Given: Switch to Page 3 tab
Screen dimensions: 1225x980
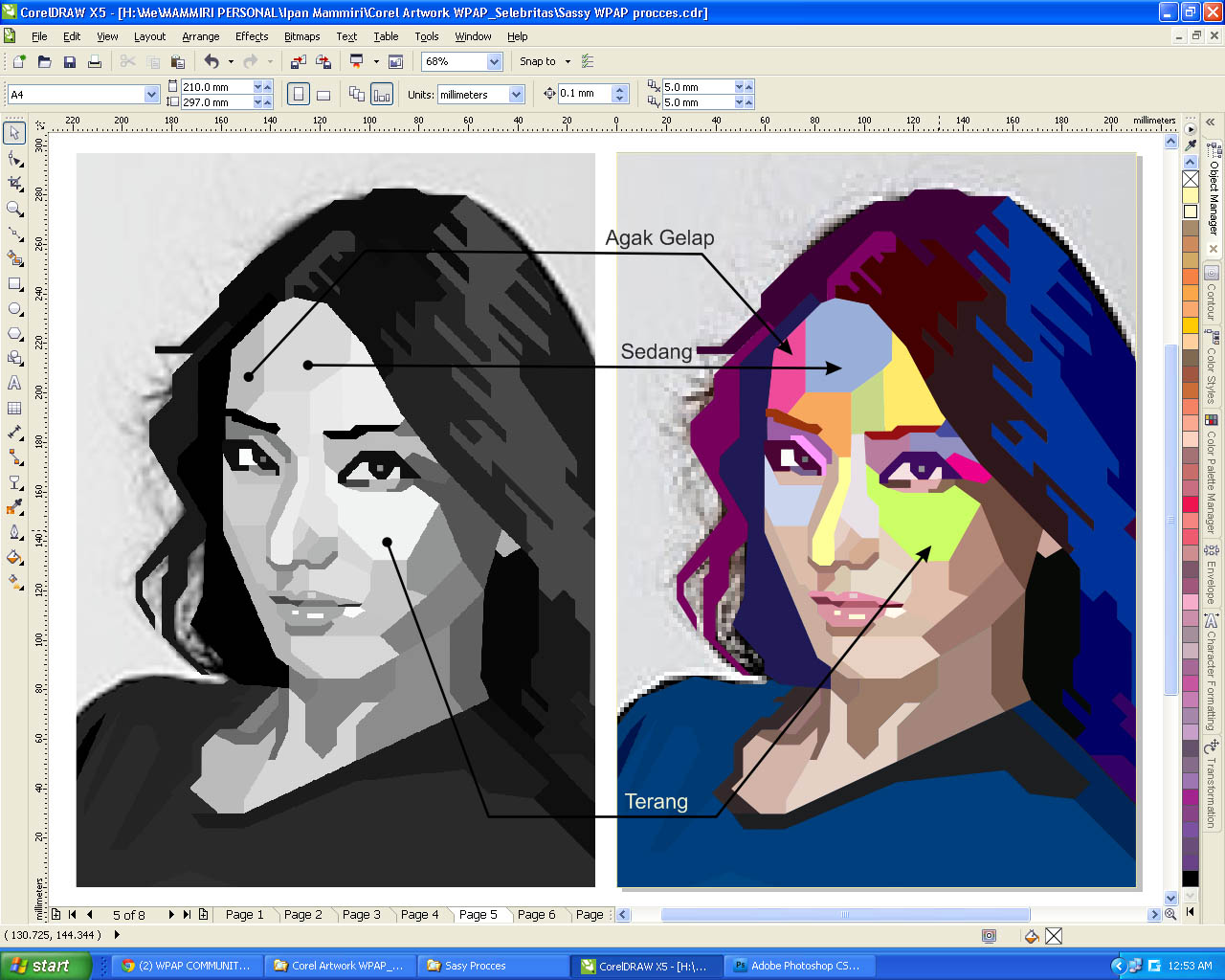Looking at the screenshot, I should (361, 914).
